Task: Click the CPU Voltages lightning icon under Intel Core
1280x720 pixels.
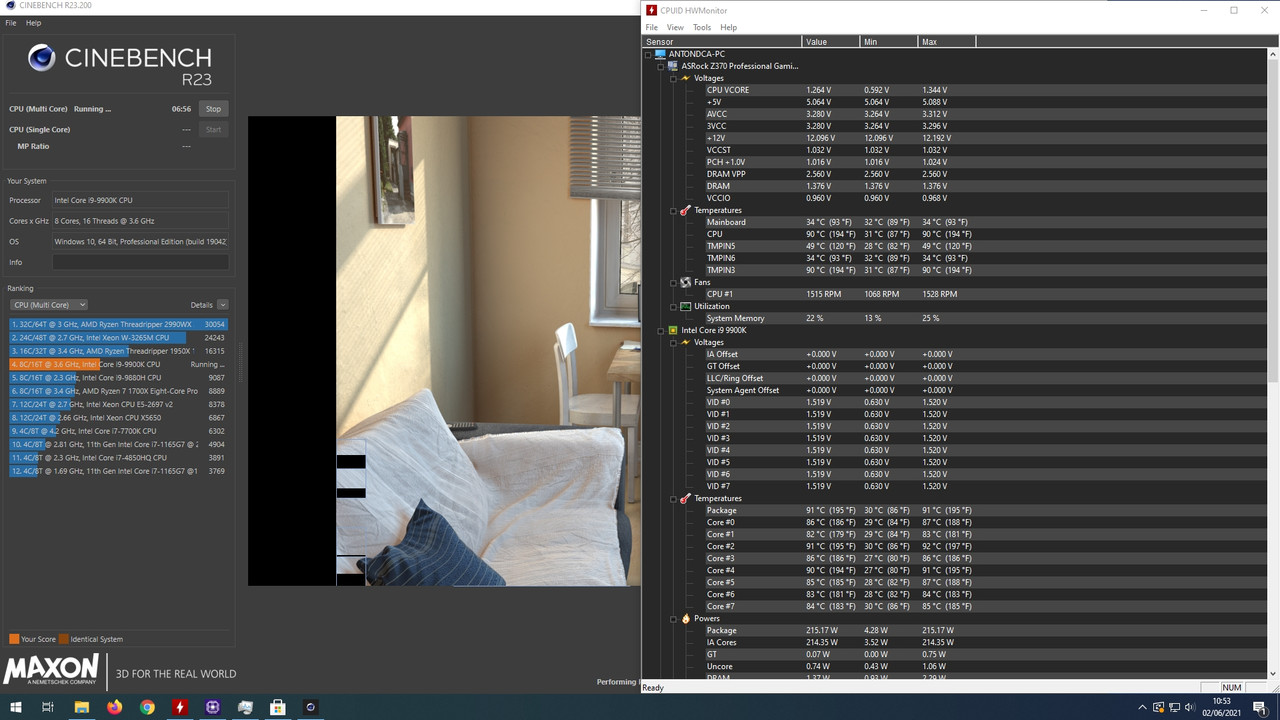Action: coord(685,342)
